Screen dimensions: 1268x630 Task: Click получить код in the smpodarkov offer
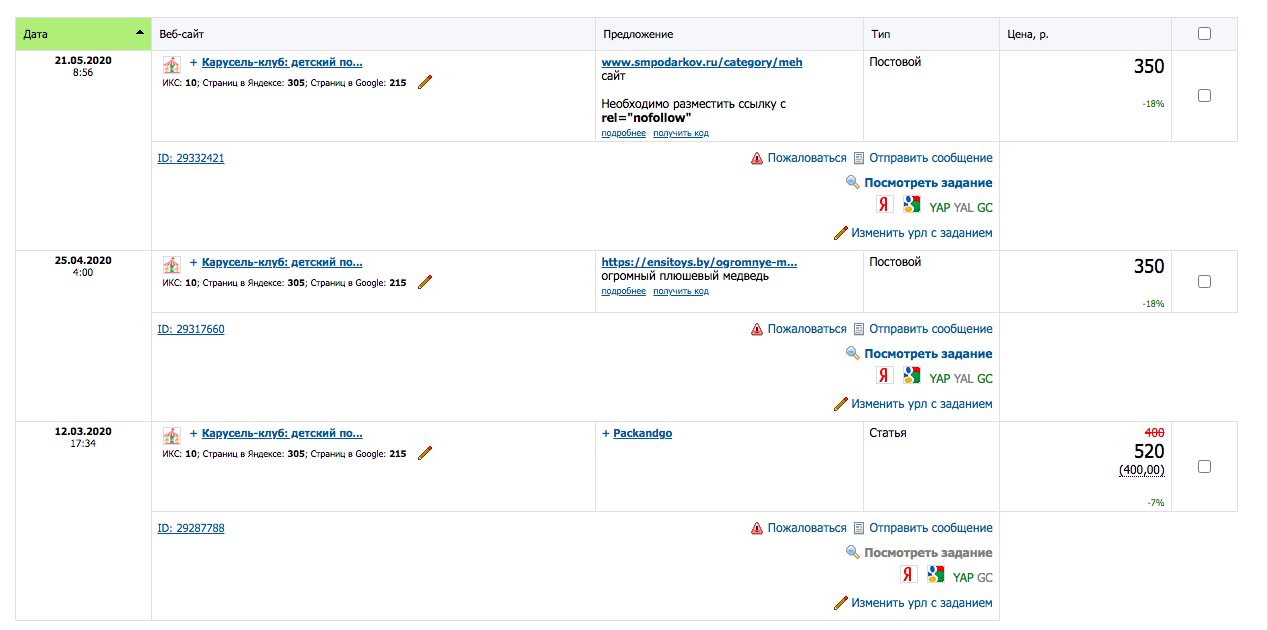681,133
